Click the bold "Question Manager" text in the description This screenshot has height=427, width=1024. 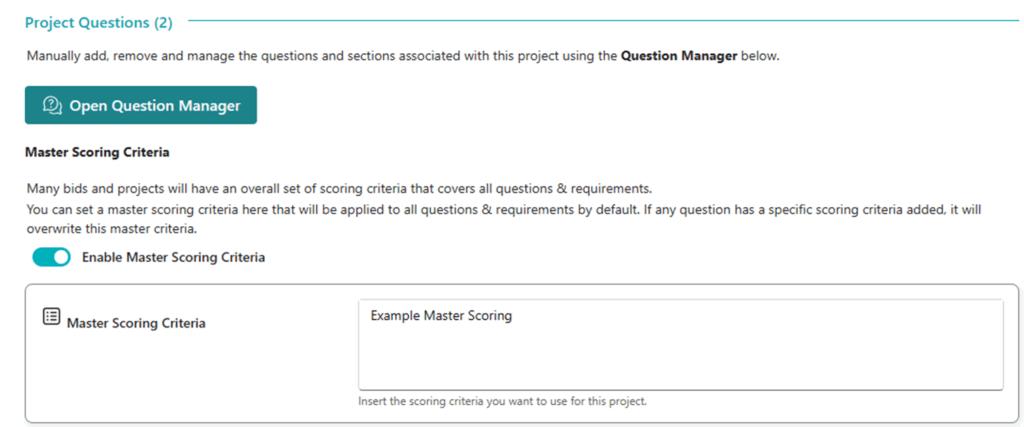679,56
